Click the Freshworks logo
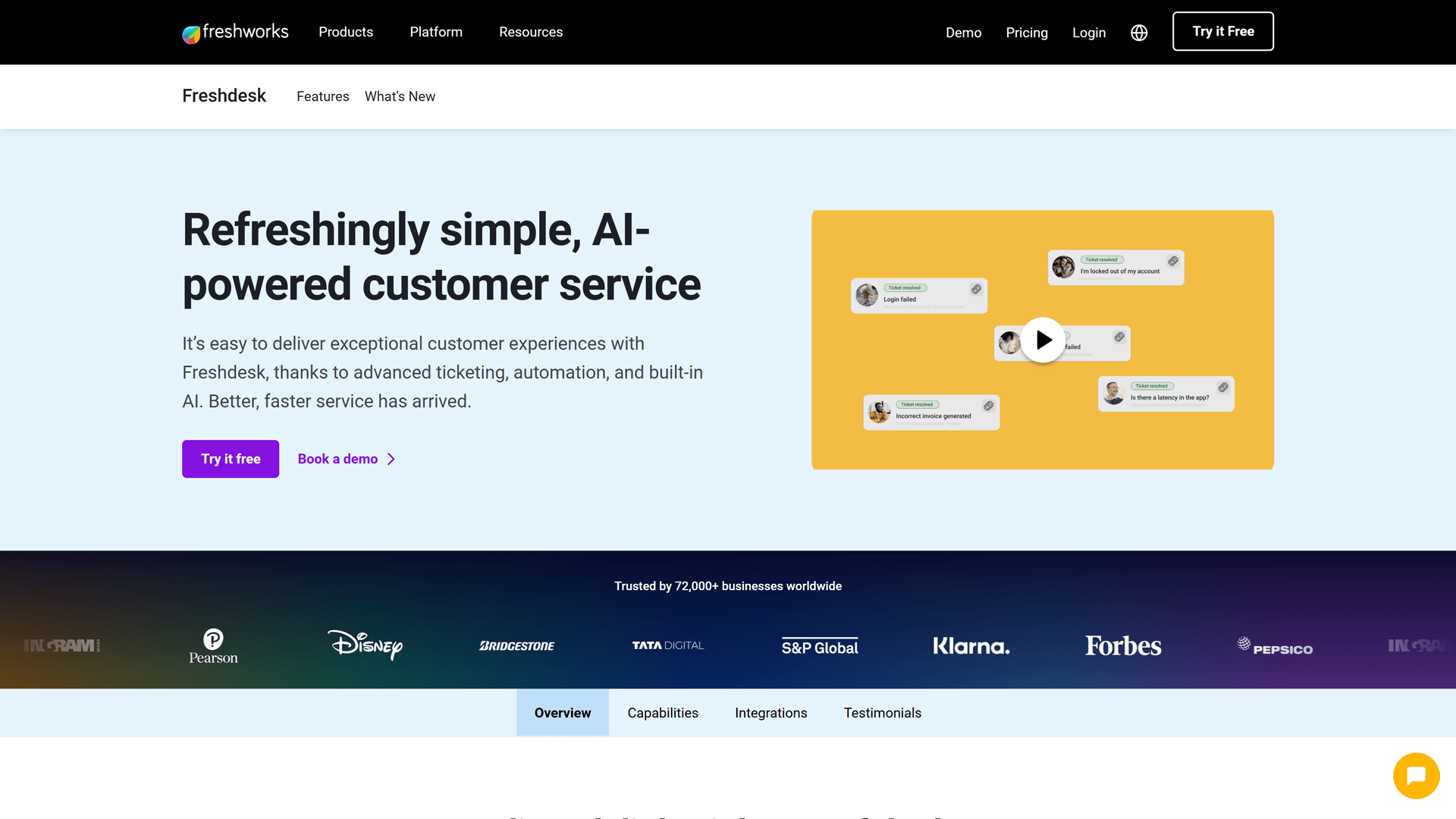Screen dimensions: 1456x819 pos(235,32)
